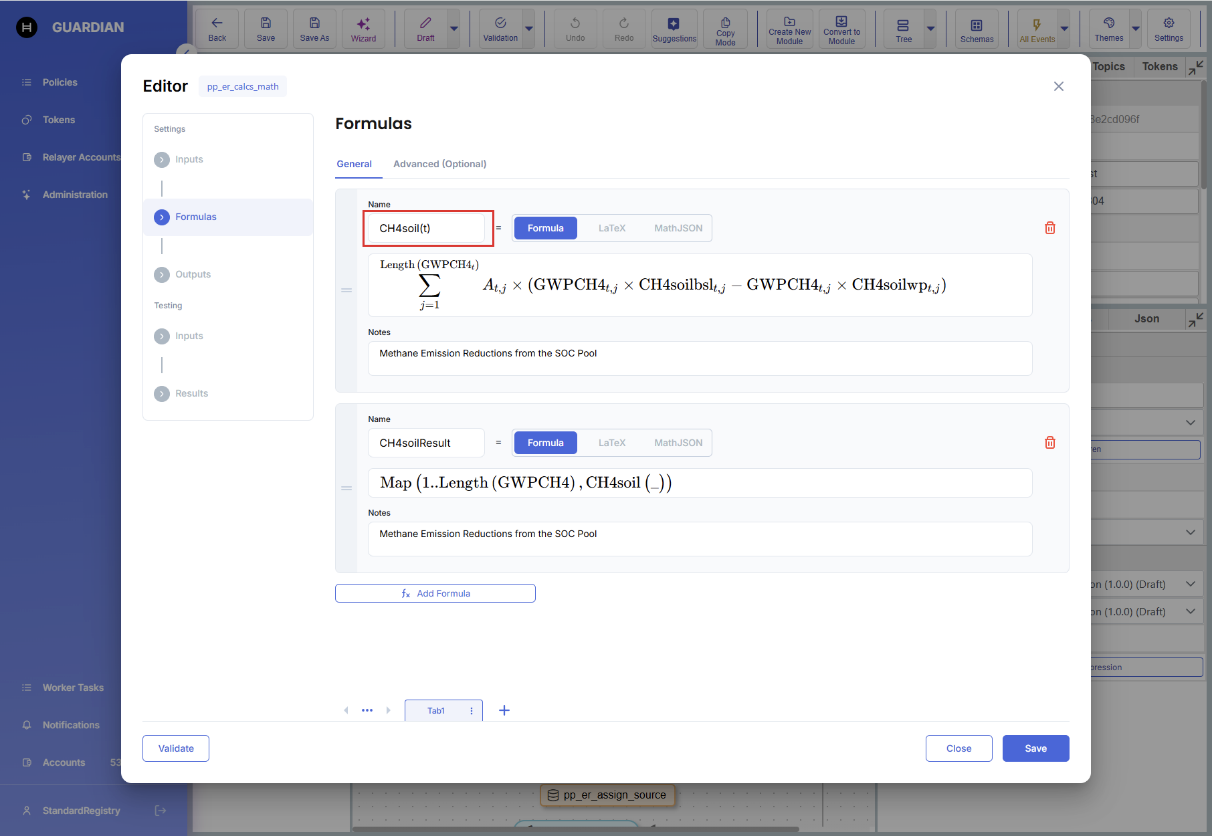Switch CH4soil(t) formula to MathJSON mode
1212x836 pixels.
pos(678,228)
